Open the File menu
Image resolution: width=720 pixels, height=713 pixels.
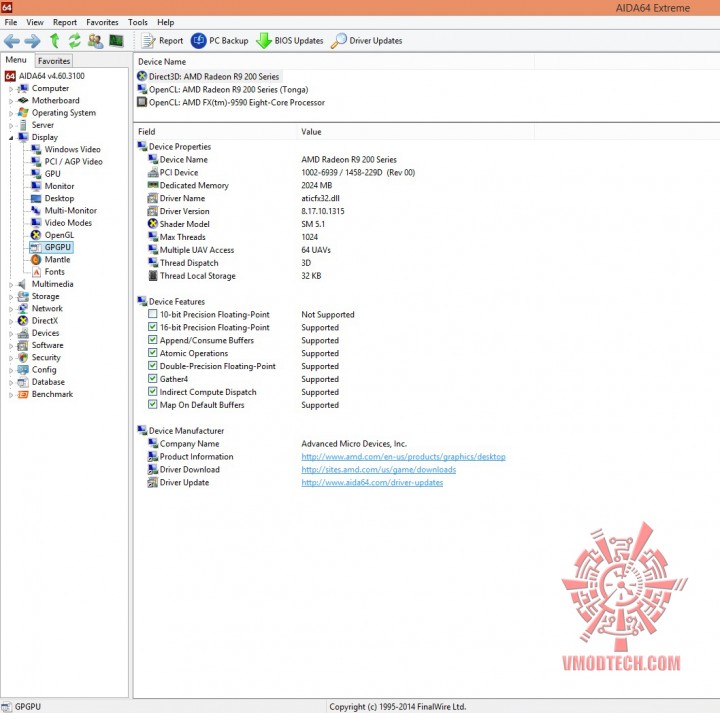[x=11, y=22]
